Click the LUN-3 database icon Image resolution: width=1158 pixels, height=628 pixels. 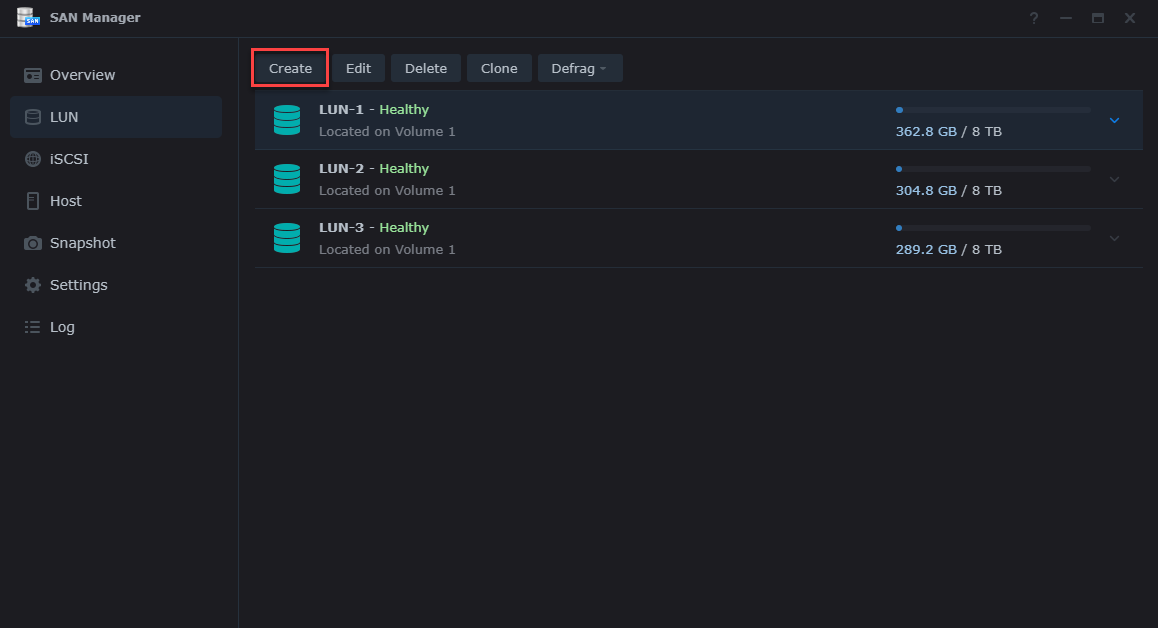point(287,238)
